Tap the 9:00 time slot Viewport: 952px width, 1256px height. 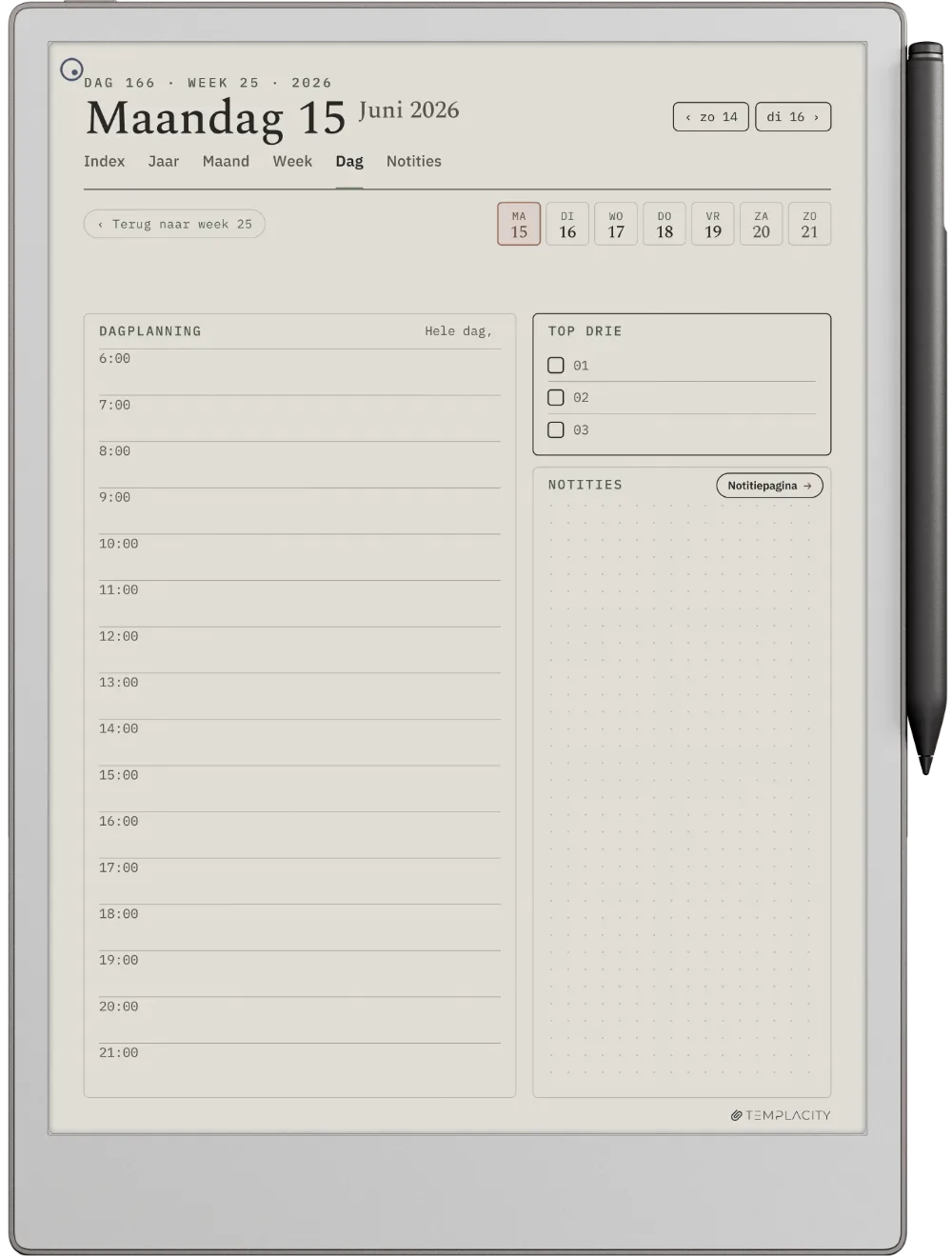coord(300,511)
